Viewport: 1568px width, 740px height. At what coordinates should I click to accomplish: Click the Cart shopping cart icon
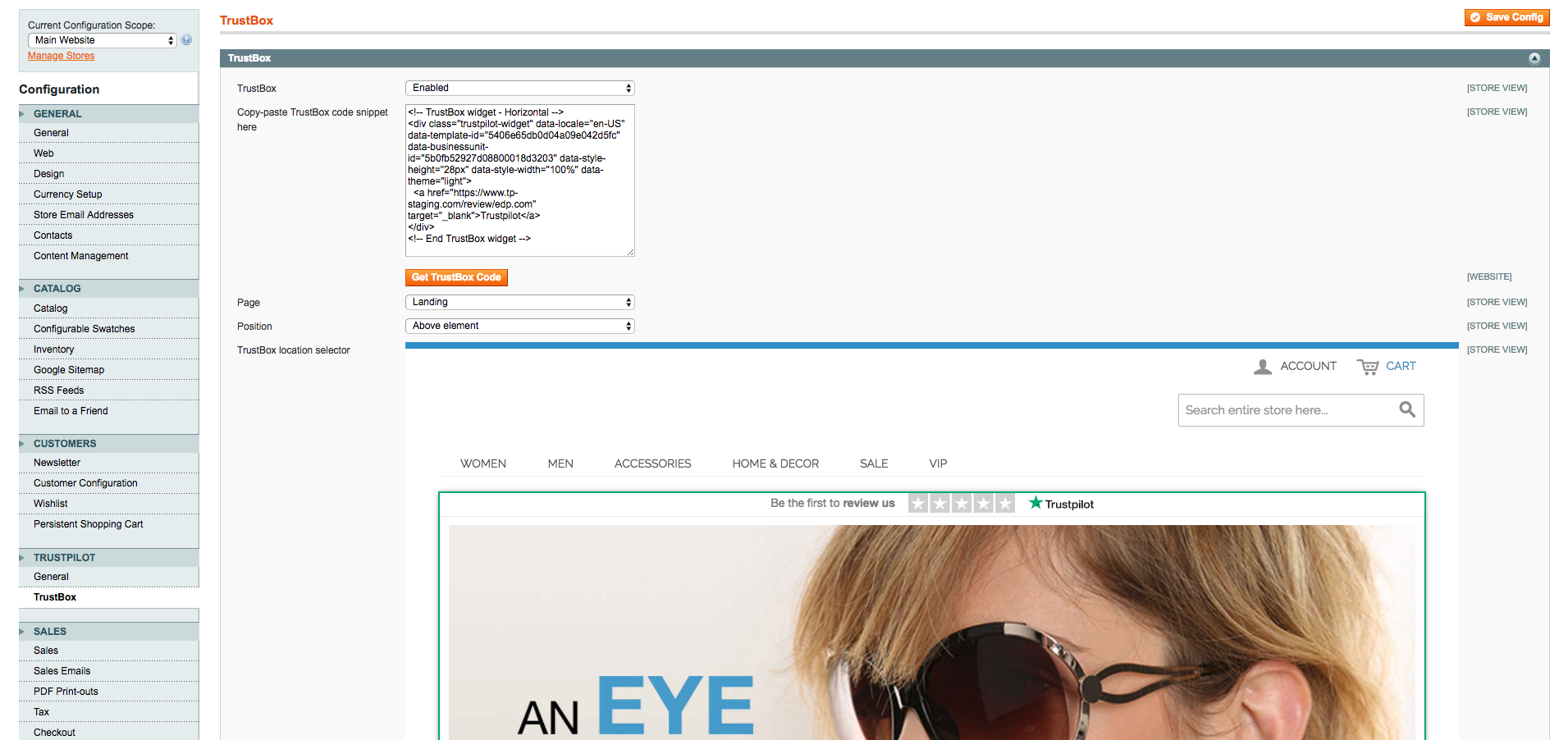pyautogui.click(x=1368, y=367)
